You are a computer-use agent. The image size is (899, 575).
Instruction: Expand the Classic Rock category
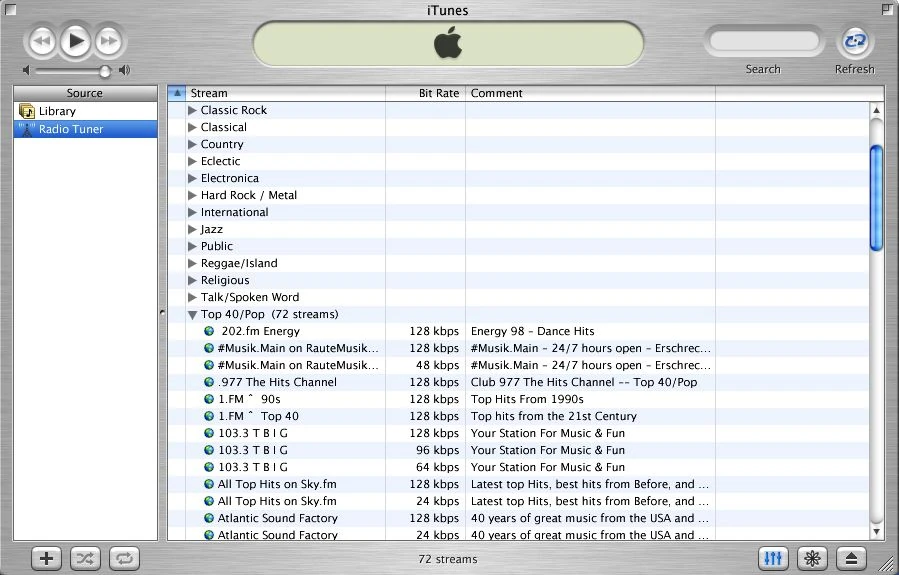(193, 110)
